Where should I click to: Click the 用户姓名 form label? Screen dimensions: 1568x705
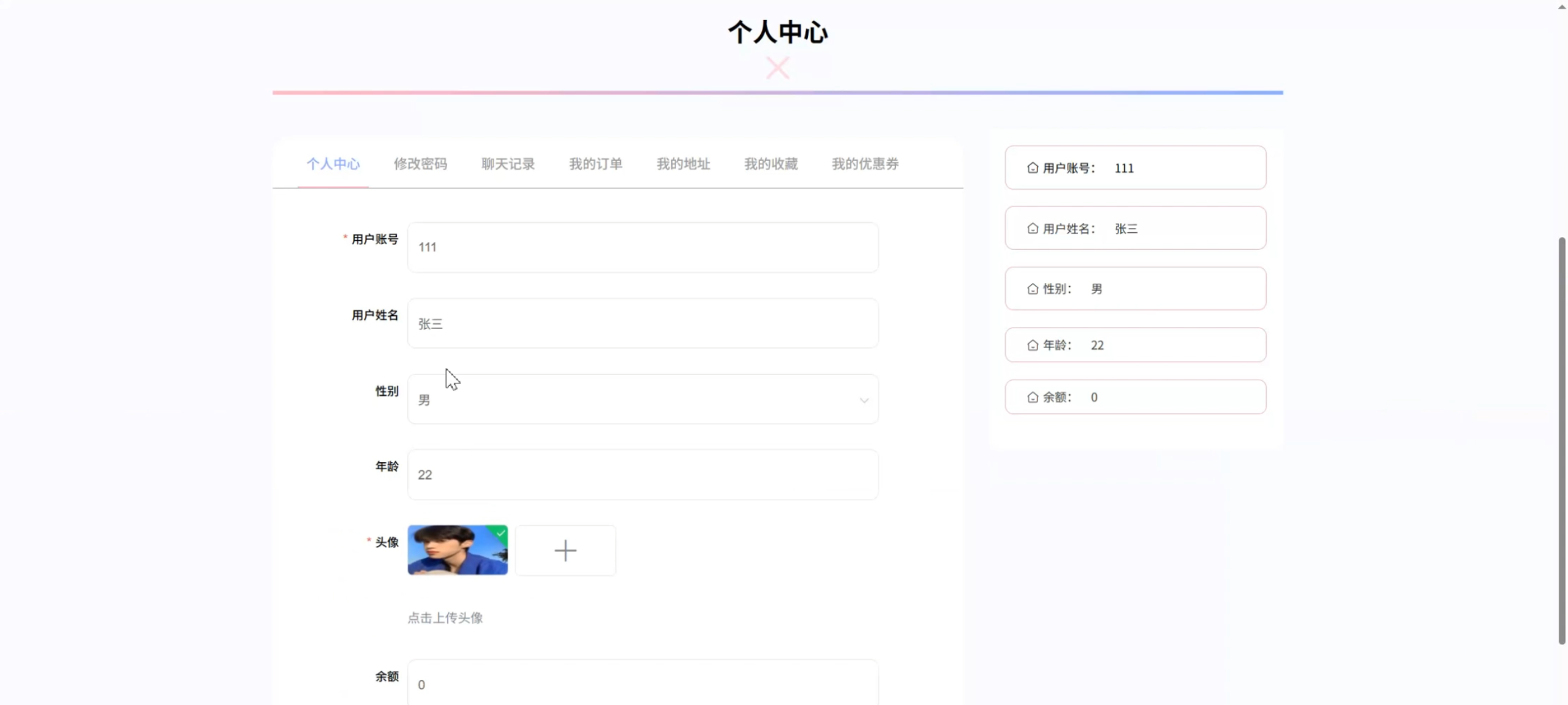point(374,315)
